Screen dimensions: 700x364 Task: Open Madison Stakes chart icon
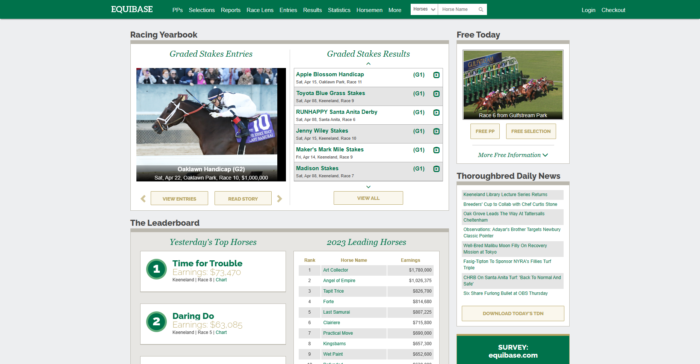coord(436,169)
